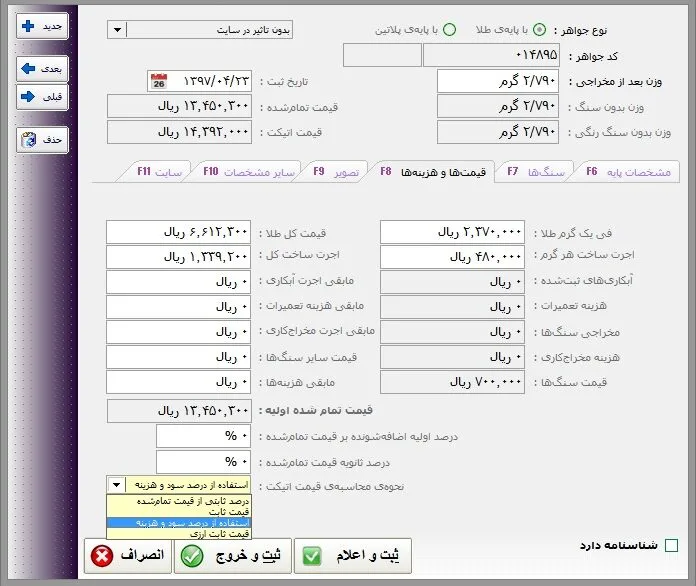This screenshot has height=586, width=696.
Task: Click the مابقی هزینه تعمیرات field
Action: coord(178,307)
